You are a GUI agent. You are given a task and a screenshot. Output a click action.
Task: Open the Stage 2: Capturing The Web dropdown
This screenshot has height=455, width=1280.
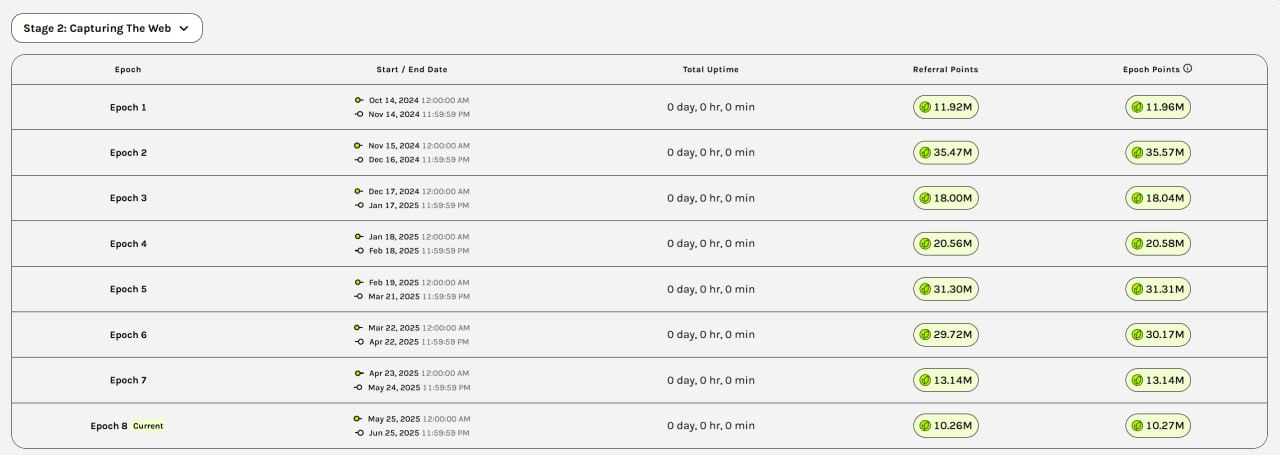[x=107, y=28]
